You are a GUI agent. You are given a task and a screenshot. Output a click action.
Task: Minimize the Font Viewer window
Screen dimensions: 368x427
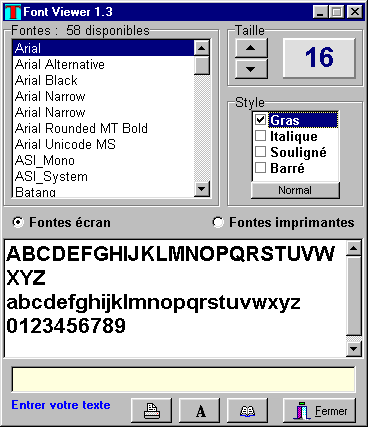[x=320, y=12]
